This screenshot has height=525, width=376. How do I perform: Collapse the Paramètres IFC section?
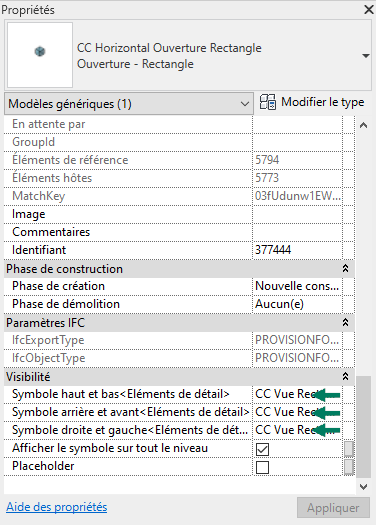click(x=345, y=322)
